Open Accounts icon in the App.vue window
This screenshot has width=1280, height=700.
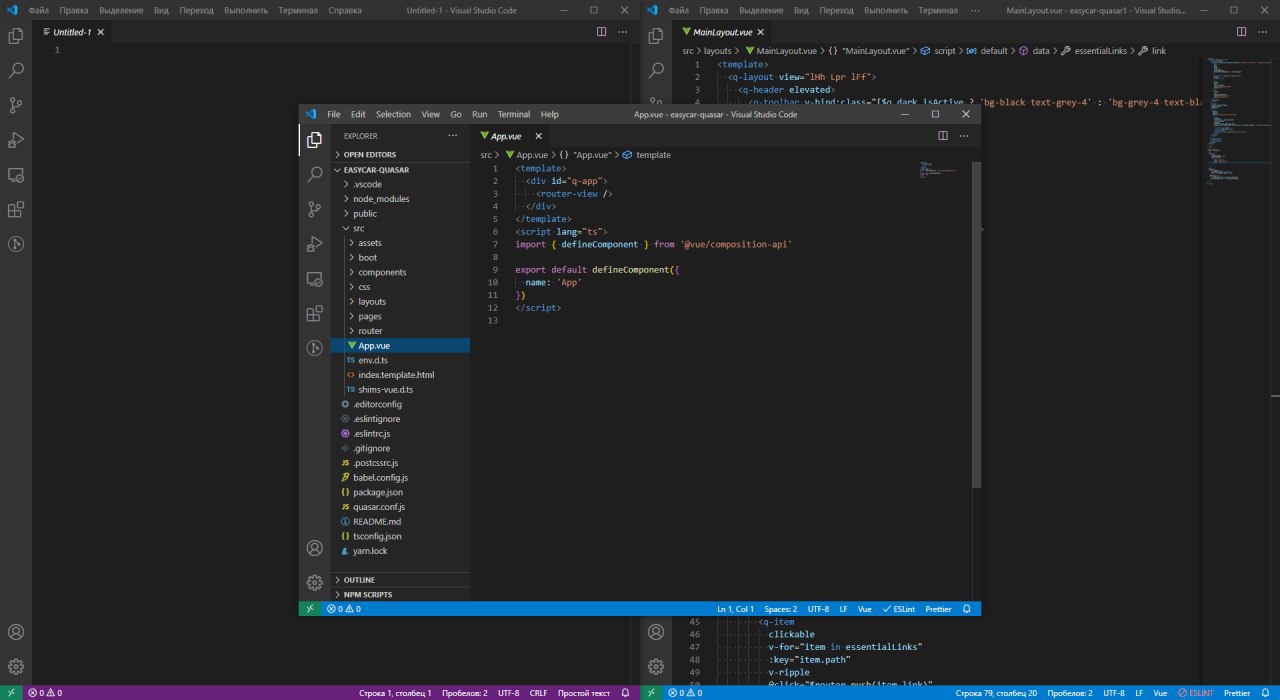[x=314, y=548]
